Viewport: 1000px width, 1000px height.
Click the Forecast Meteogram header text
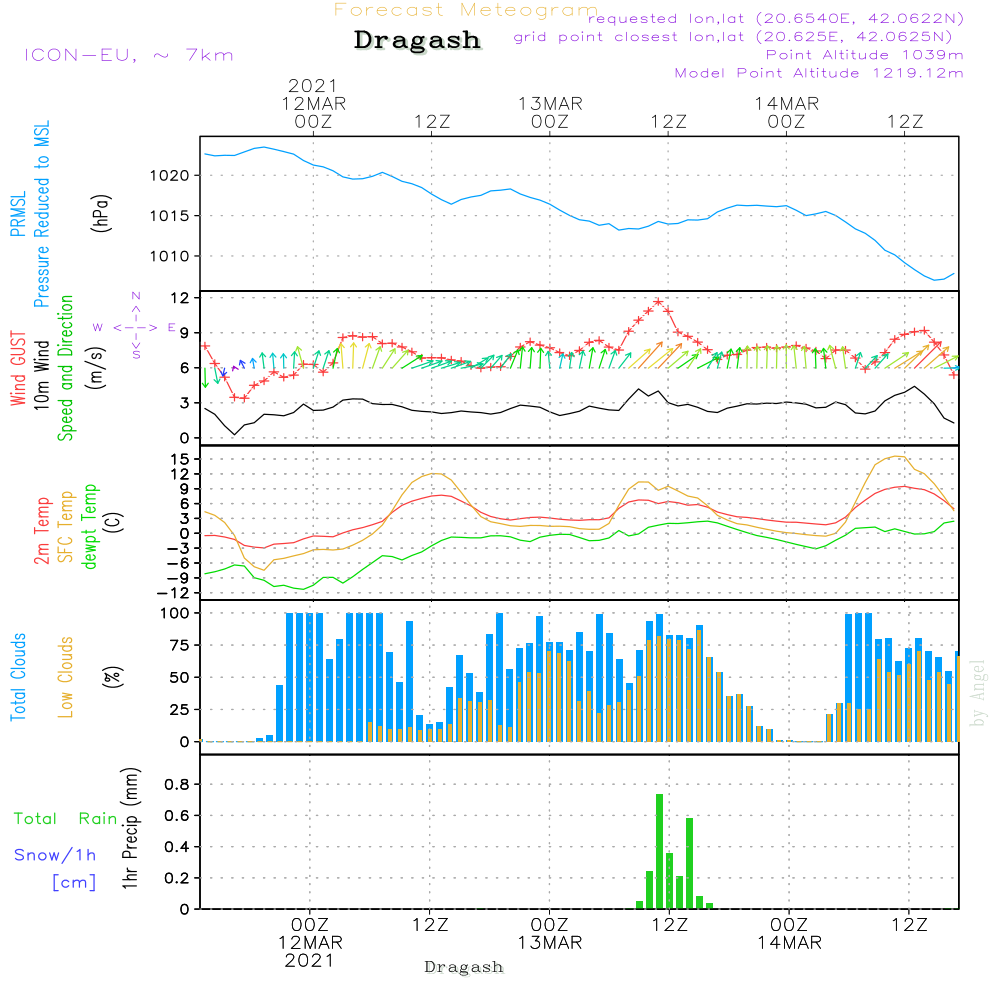click(x=466, y=10)
